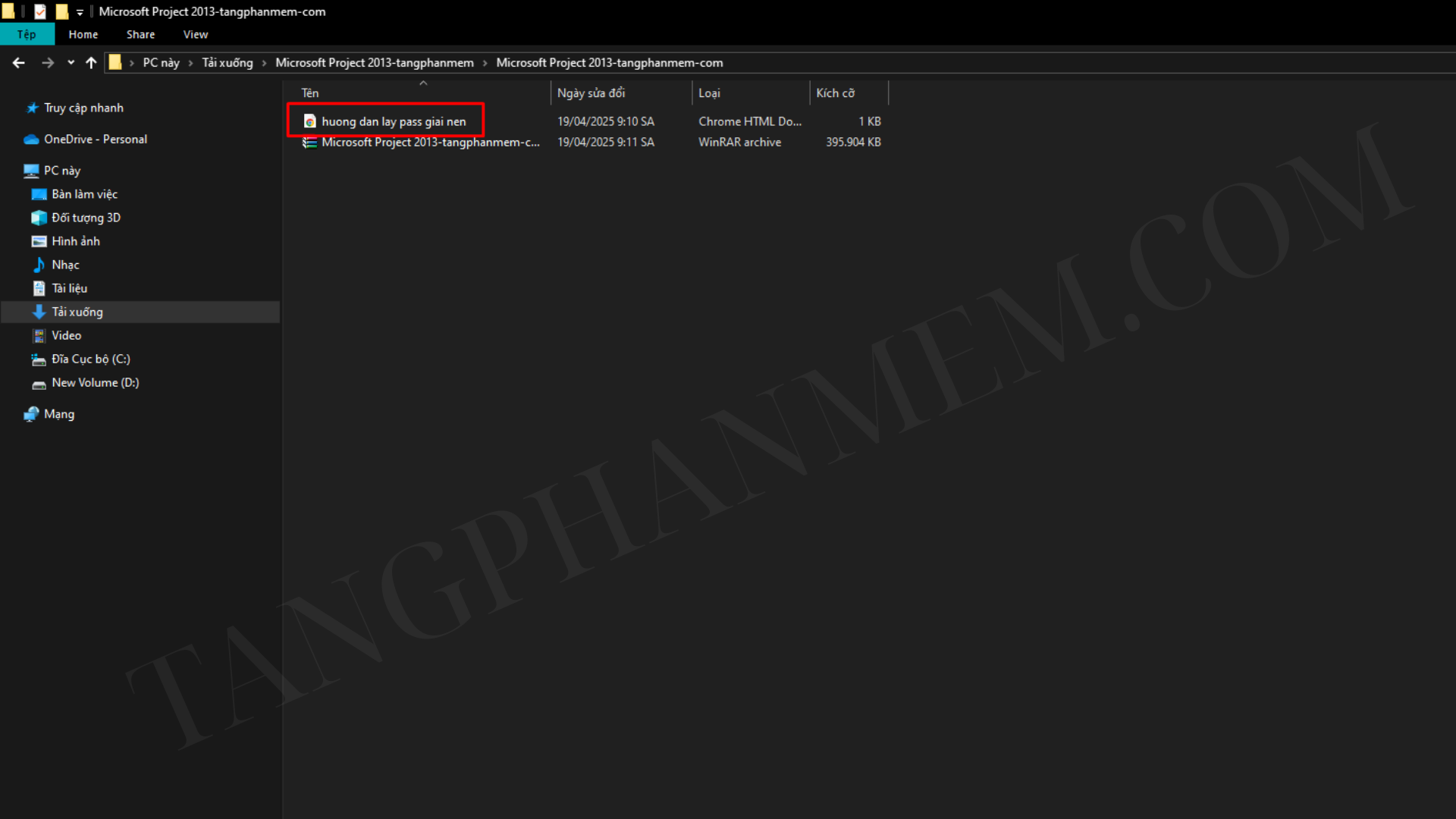Screen dimensions: 1456x819
Task: Select Microsoft Project 2013 WinRAR archive file
Action: coord(429,142)
